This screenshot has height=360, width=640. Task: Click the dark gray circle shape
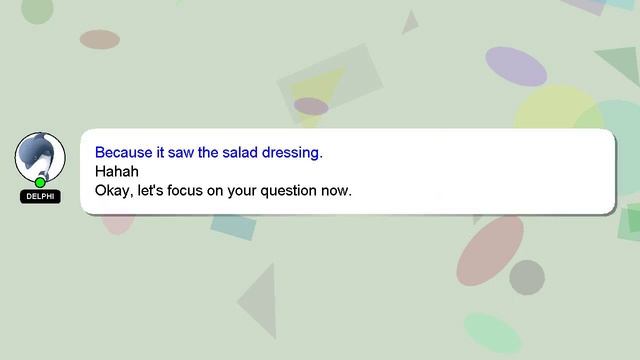coord(527,278)
